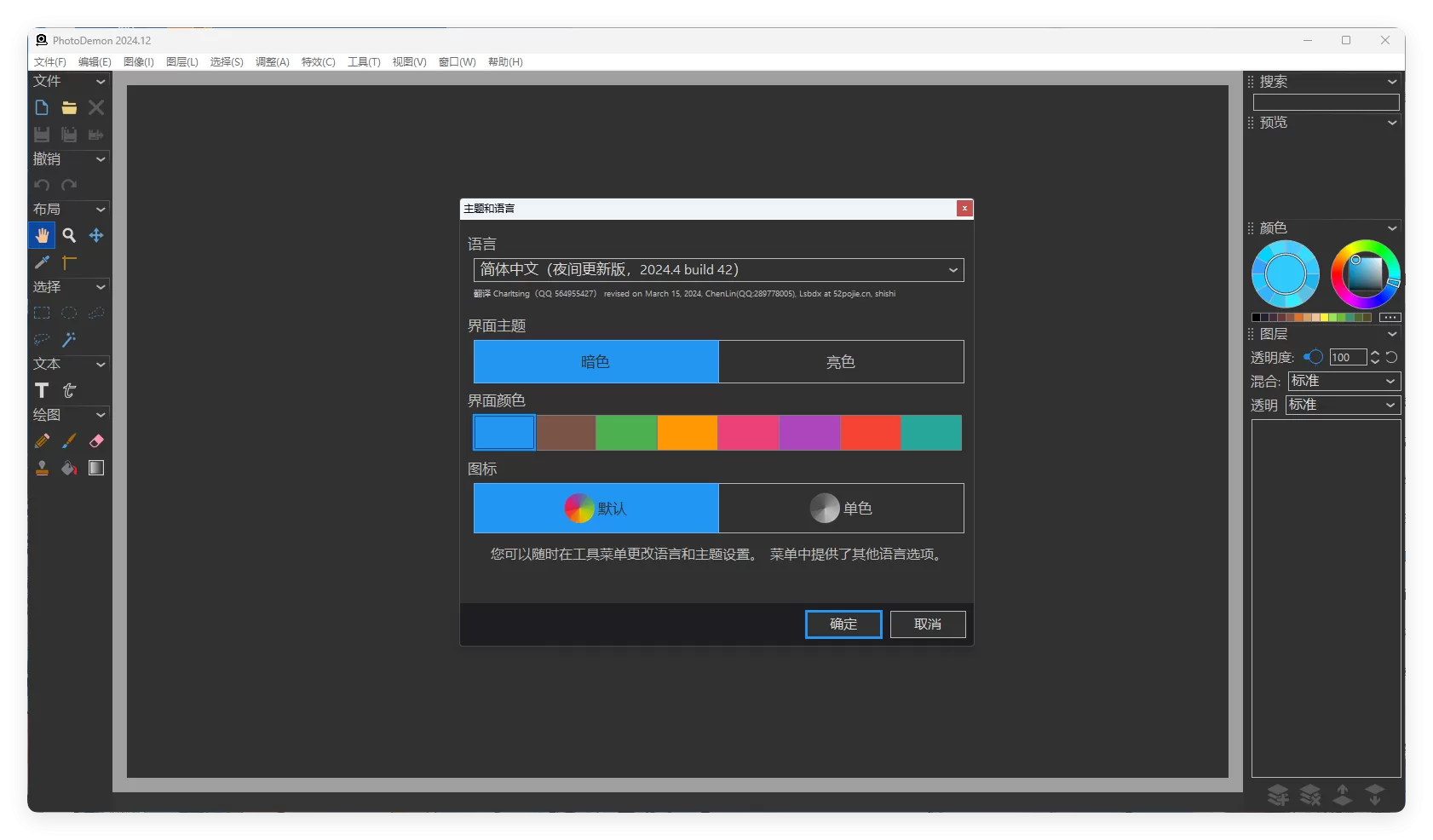Select the Eraser tool
Viewport: 1433px width, 840px height.
pos(95,441)
